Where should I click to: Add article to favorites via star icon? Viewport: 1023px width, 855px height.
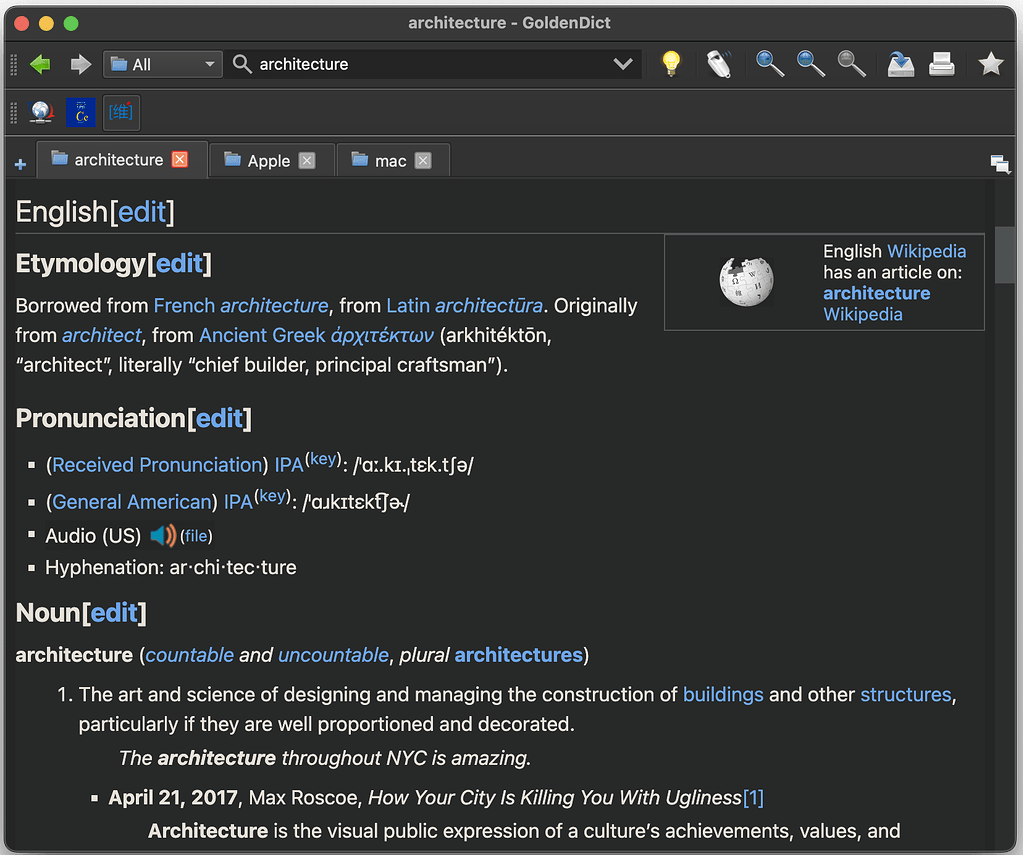(990, 63)
